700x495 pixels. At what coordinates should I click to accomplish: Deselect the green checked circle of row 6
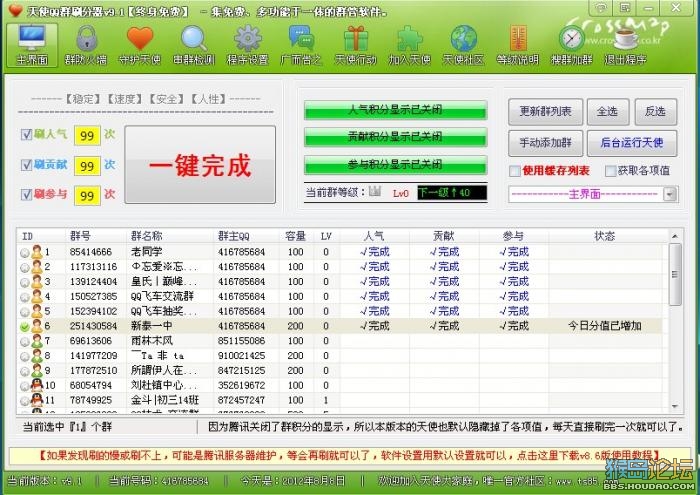coord(25,327)
